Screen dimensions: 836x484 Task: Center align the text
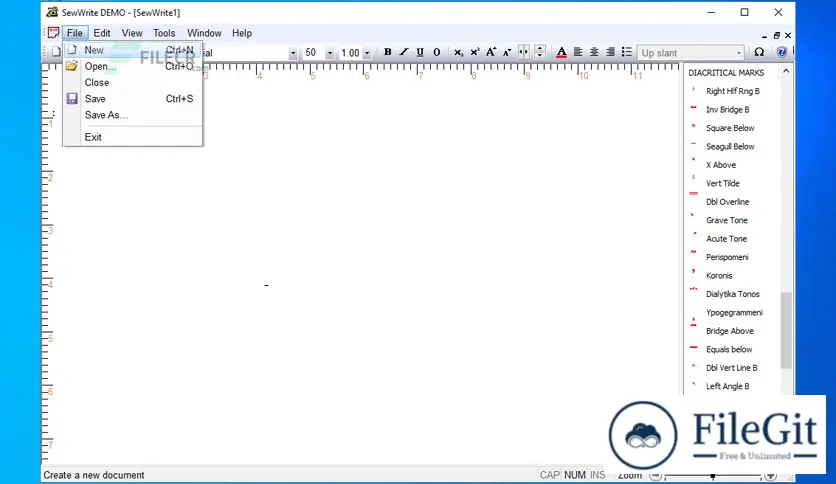point(594,52)
